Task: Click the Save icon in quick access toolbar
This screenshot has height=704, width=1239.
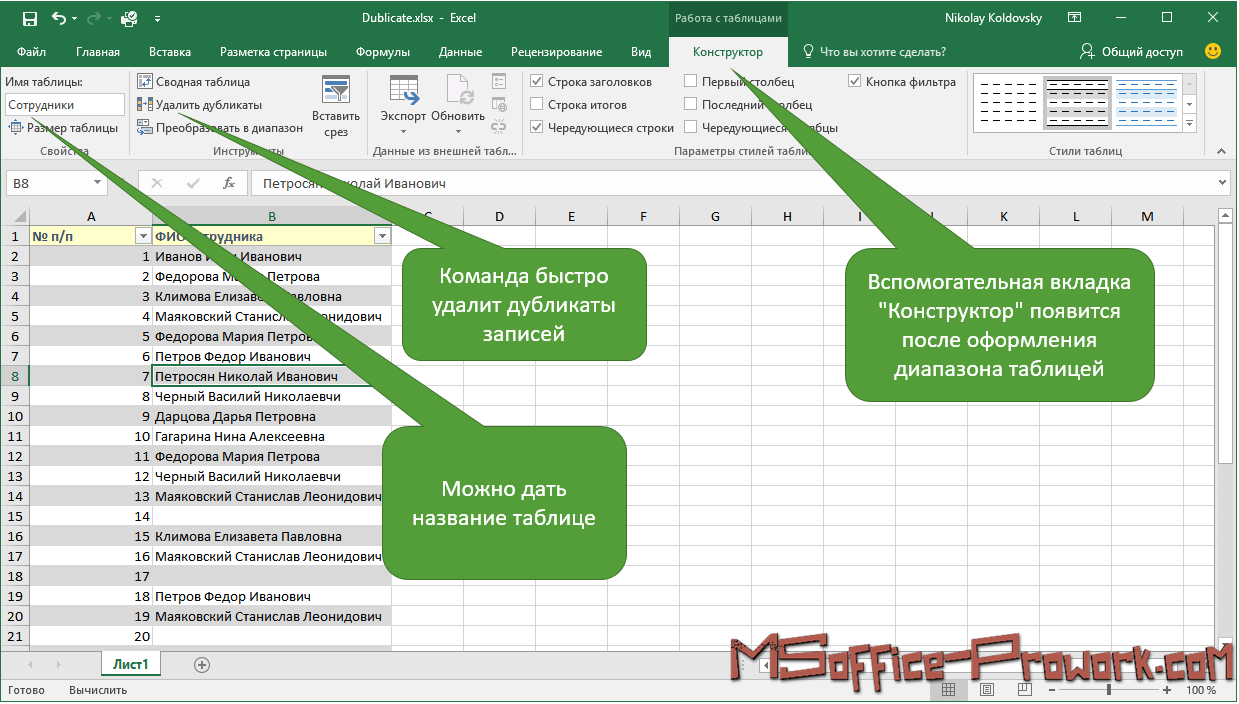Action: click(29, 18)
